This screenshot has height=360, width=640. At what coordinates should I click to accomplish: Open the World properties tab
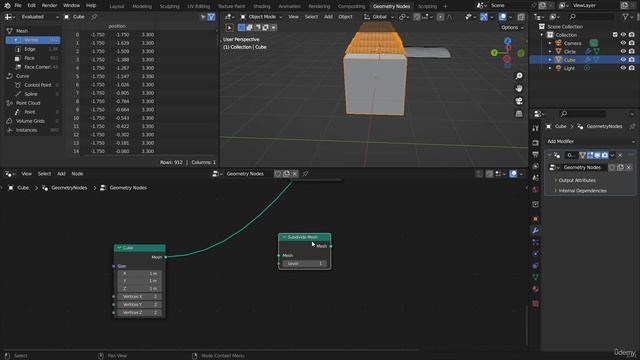tap(536, 189)
